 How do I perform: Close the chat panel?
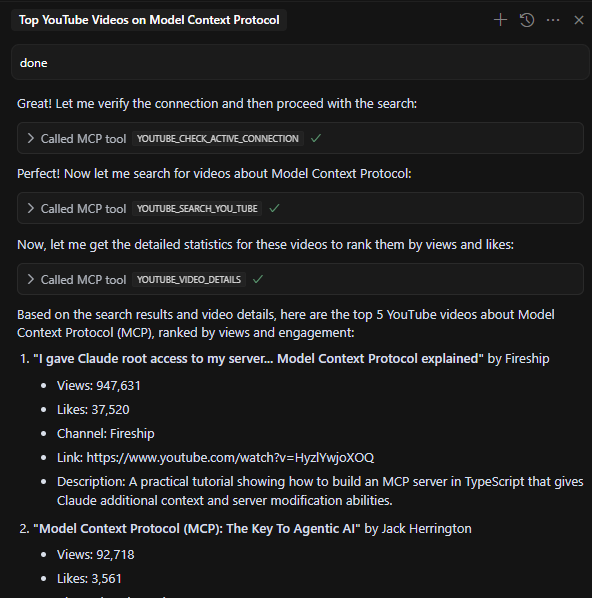(579, 20)
